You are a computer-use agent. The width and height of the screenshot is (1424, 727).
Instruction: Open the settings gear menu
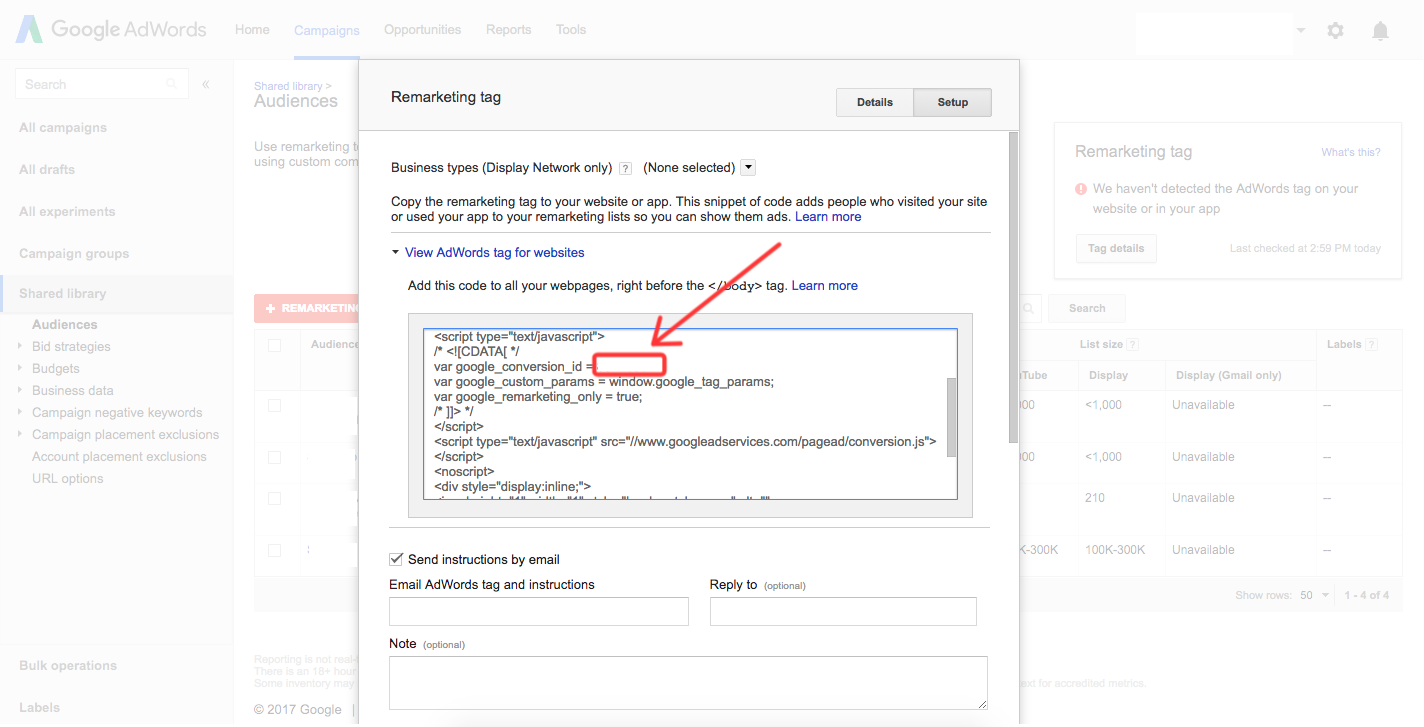[1335, 31]
